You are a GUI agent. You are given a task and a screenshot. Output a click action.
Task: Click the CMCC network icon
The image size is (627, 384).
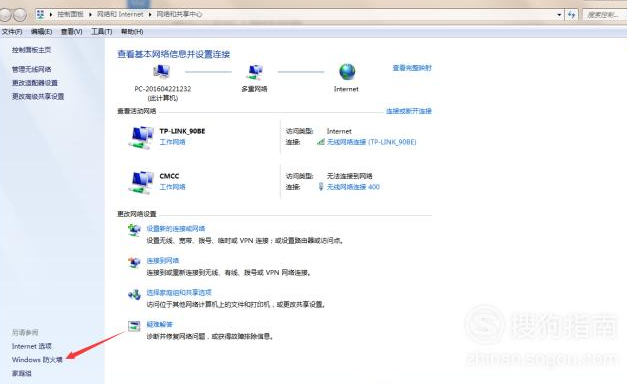pos(141,182)
